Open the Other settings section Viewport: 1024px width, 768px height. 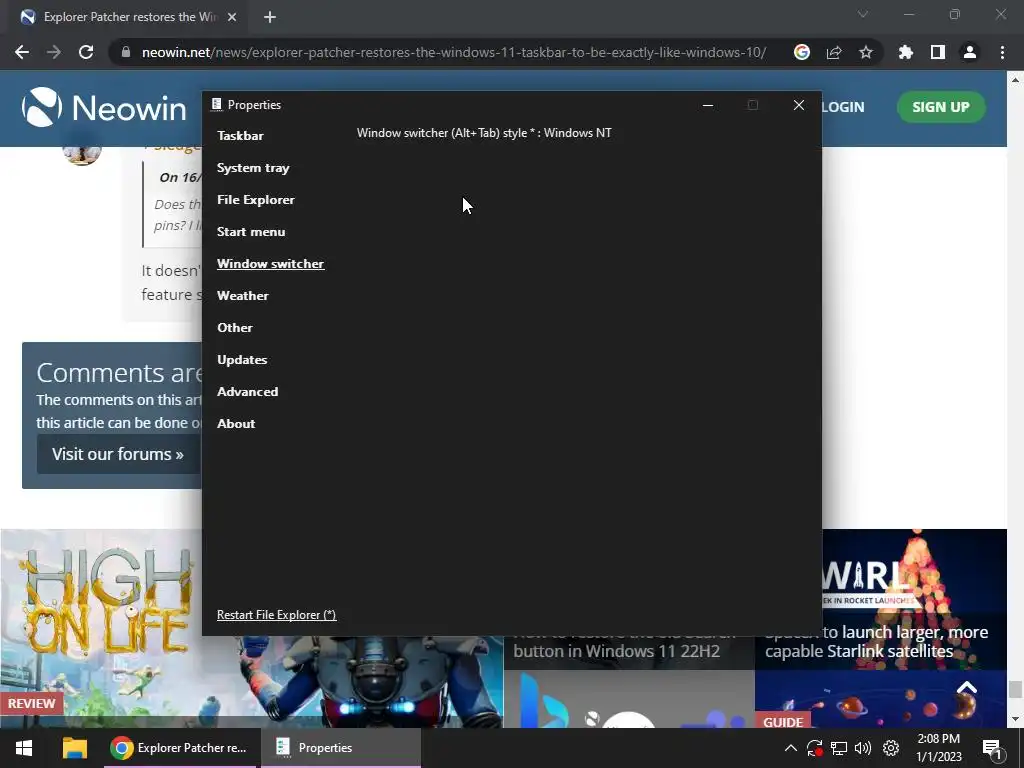(234, 328)
